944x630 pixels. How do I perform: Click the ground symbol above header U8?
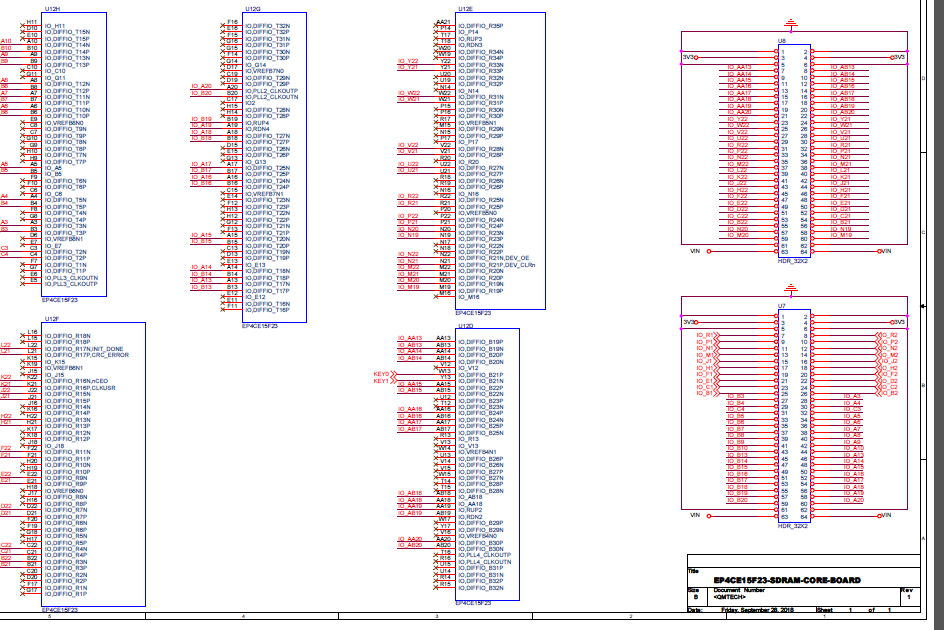(x=790, y=24)
